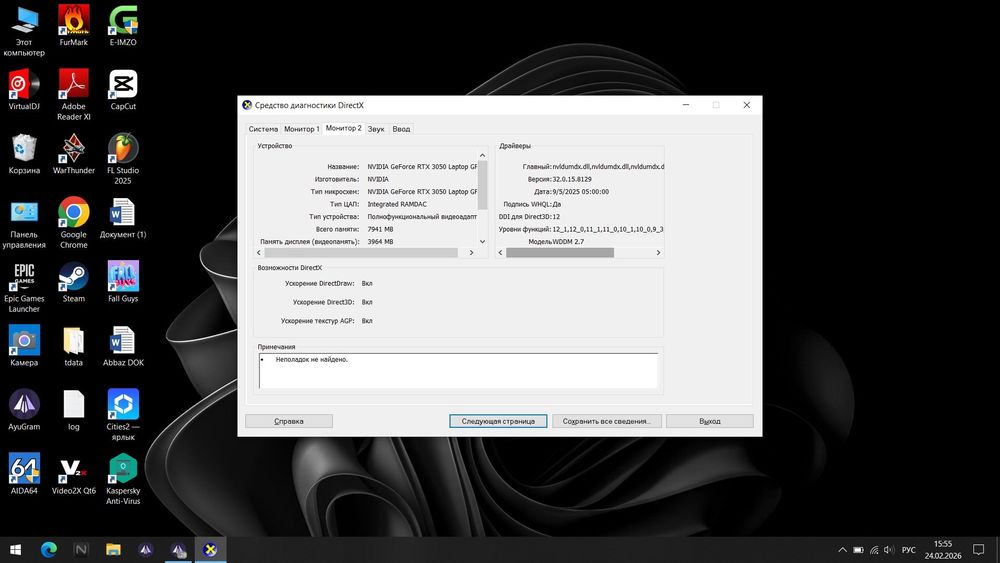Open File Explorer from taskbar
The height and width of the screenshot is (563, 1000).
click(114, 550)
